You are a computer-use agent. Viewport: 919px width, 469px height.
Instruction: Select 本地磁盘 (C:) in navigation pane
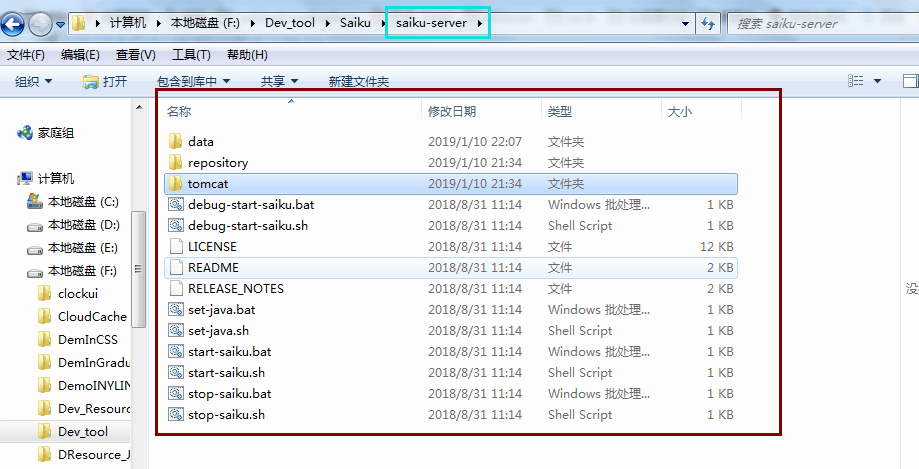pyautogui.click(x=83, y=202)
